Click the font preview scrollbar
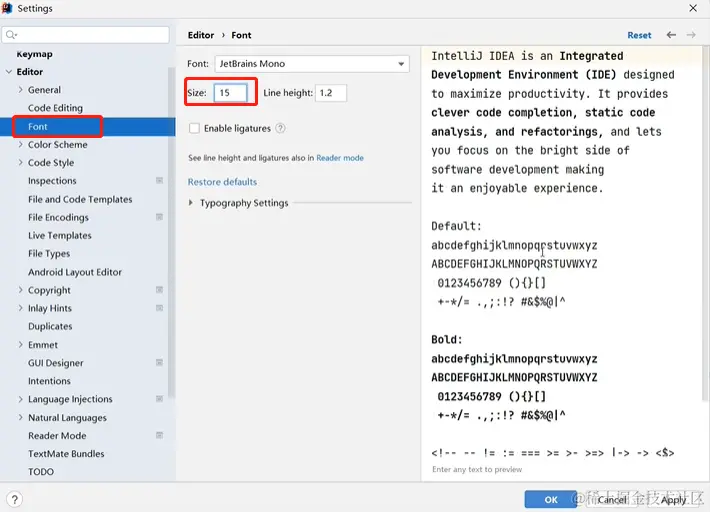Screen dimensions: 710x512 [705, 222]
